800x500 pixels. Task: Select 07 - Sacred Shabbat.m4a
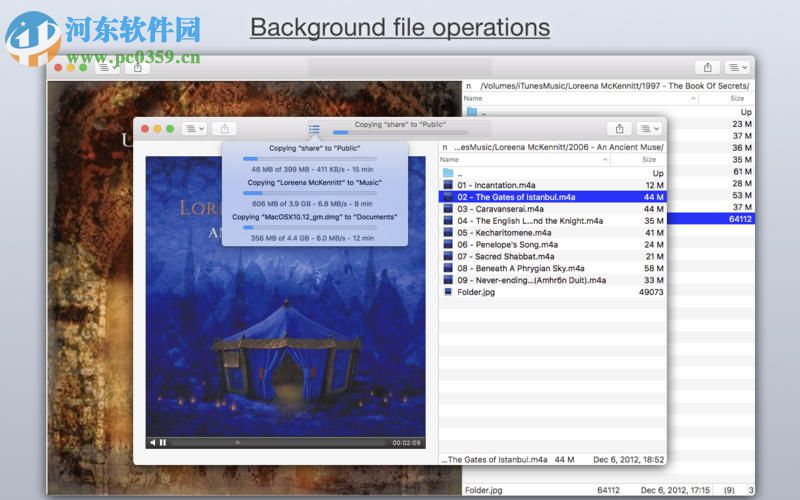553,256
